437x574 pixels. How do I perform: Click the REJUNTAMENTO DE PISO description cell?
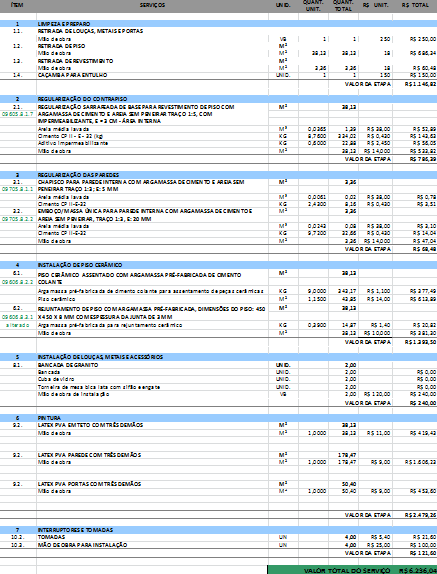click(x=151, y=313)
